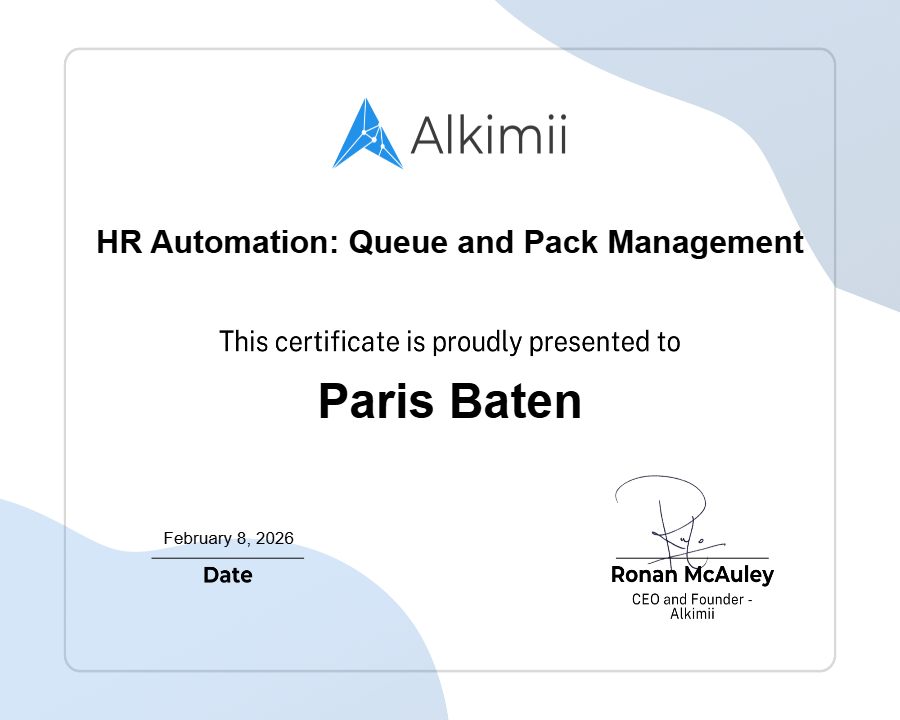Select the name Ronan McAuley below the signature

[x=692, y=575]
